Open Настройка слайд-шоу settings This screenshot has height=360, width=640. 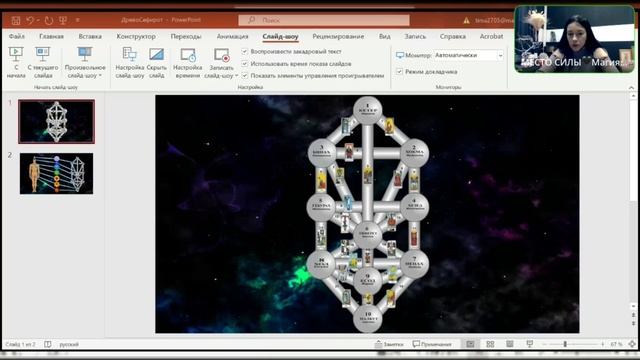pos(130,62)
